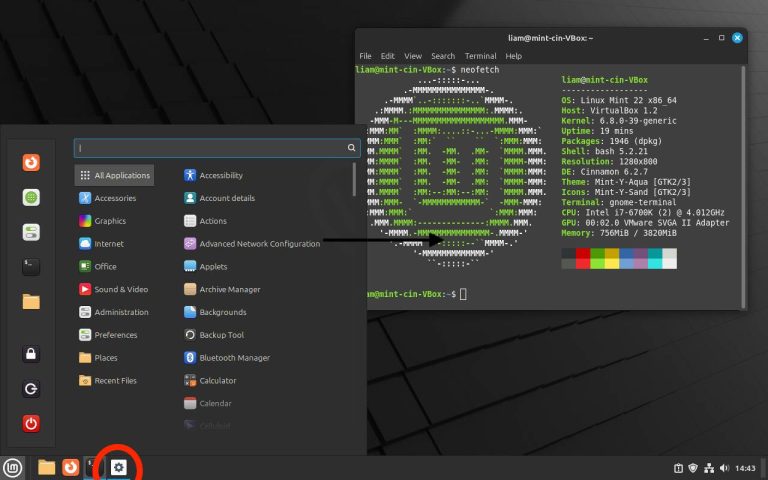The width and height of the screenshot is (768, 480).
Task: Launch Archive Manager
Action: [222, 289]
